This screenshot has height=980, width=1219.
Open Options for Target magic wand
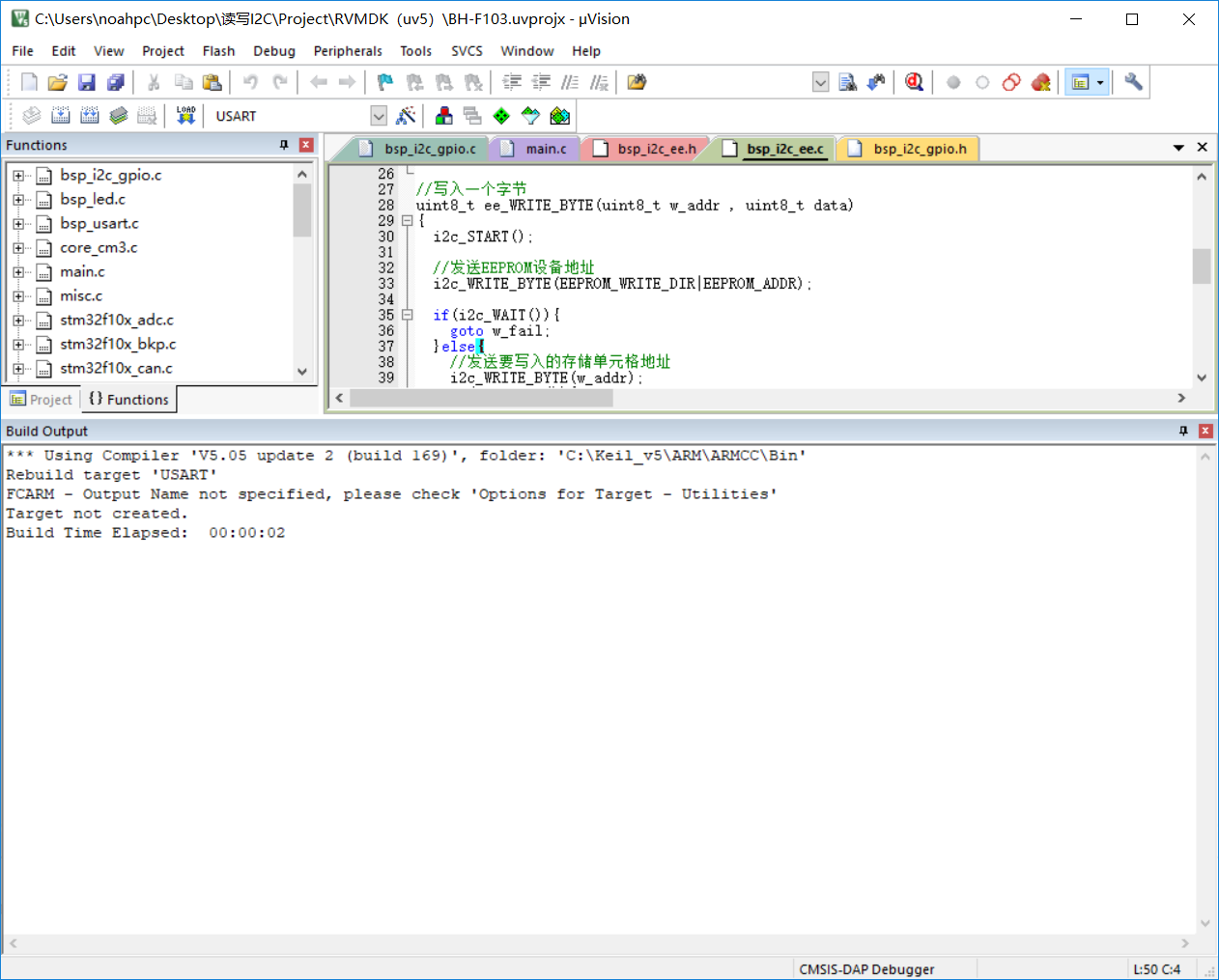click(x=407, y=116)
